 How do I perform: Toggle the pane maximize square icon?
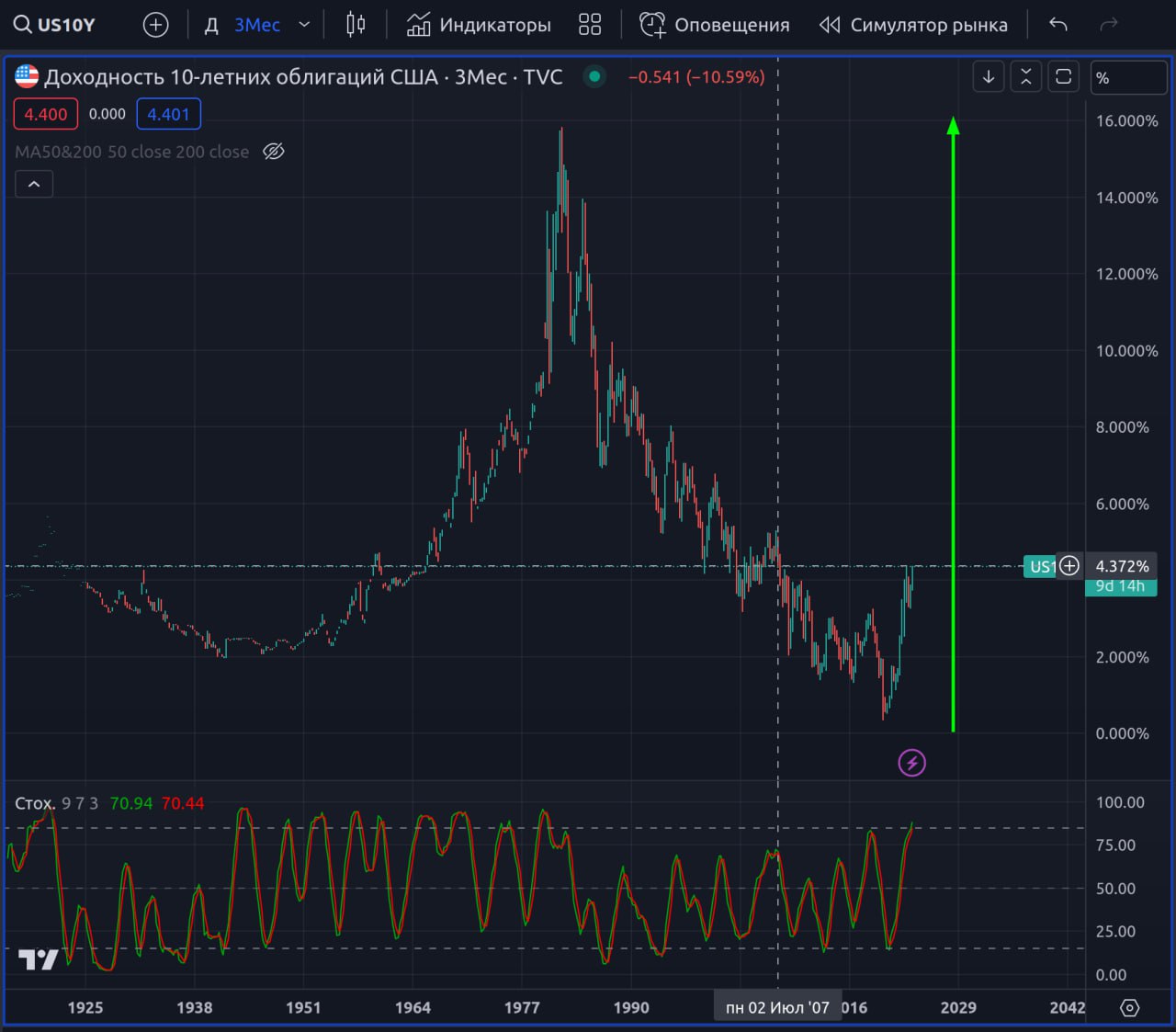click(x=1064, y=77)
